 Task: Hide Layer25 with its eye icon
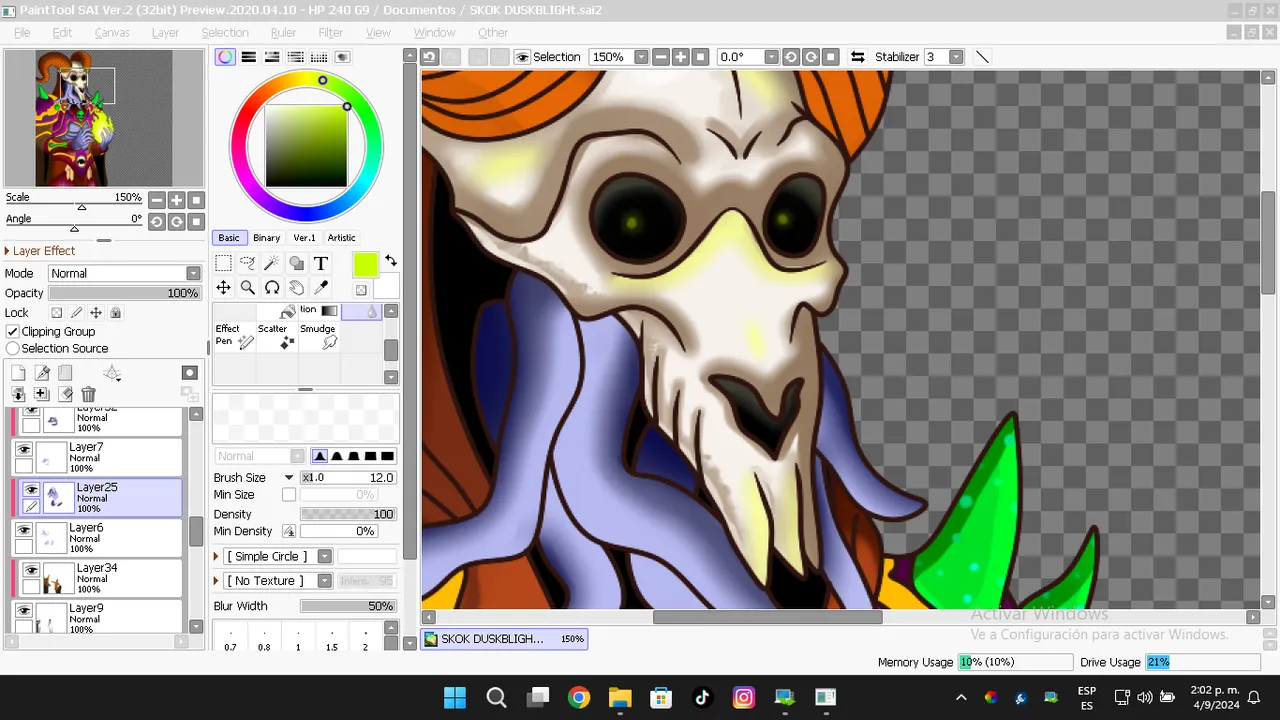(31, 490)
